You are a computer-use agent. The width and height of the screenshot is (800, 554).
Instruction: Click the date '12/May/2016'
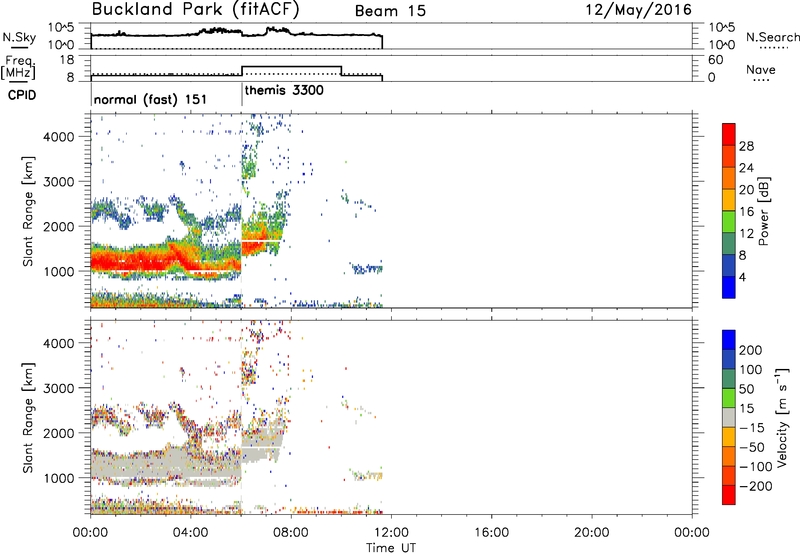click(x=638, y=10)
